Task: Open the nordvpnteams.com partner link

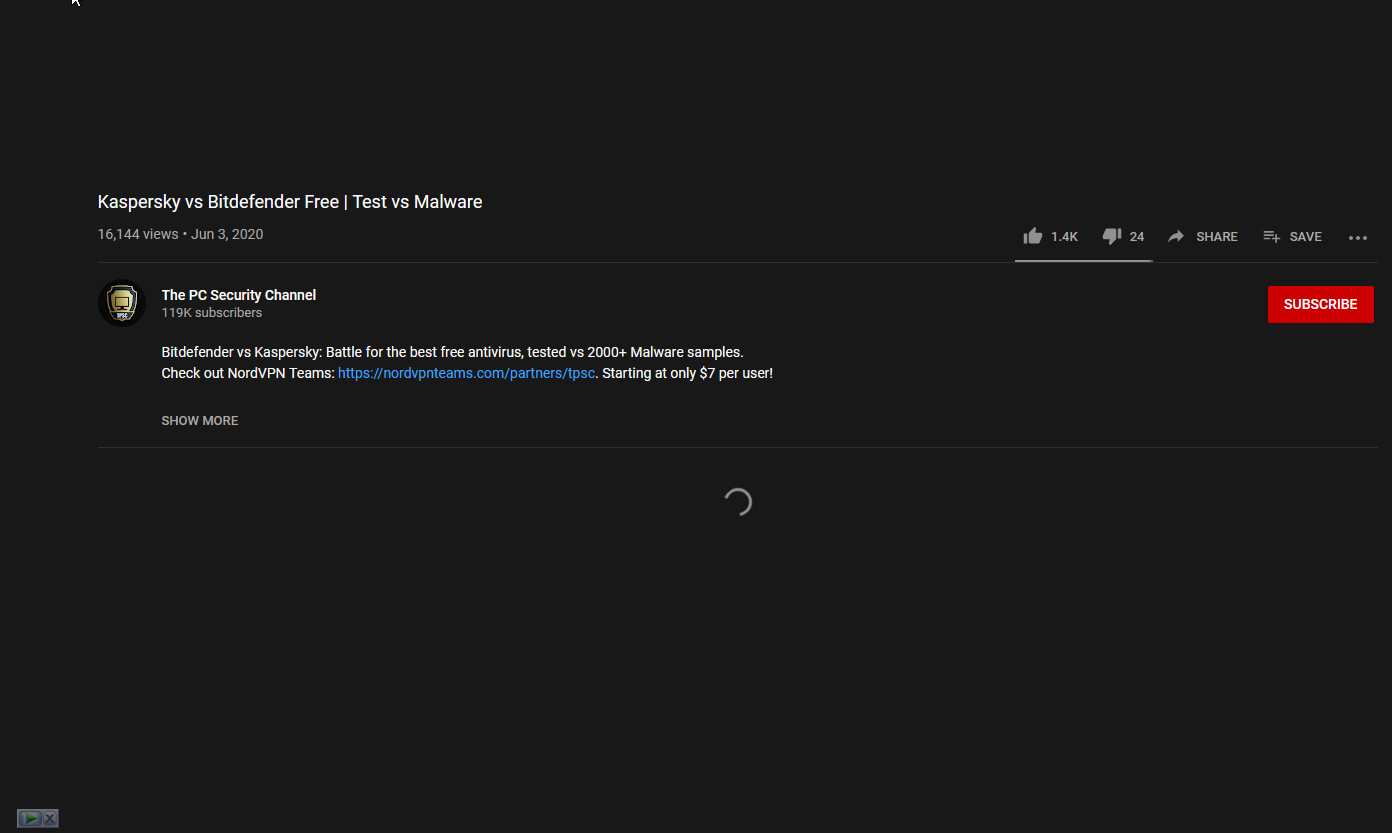Action: point(467,373)
